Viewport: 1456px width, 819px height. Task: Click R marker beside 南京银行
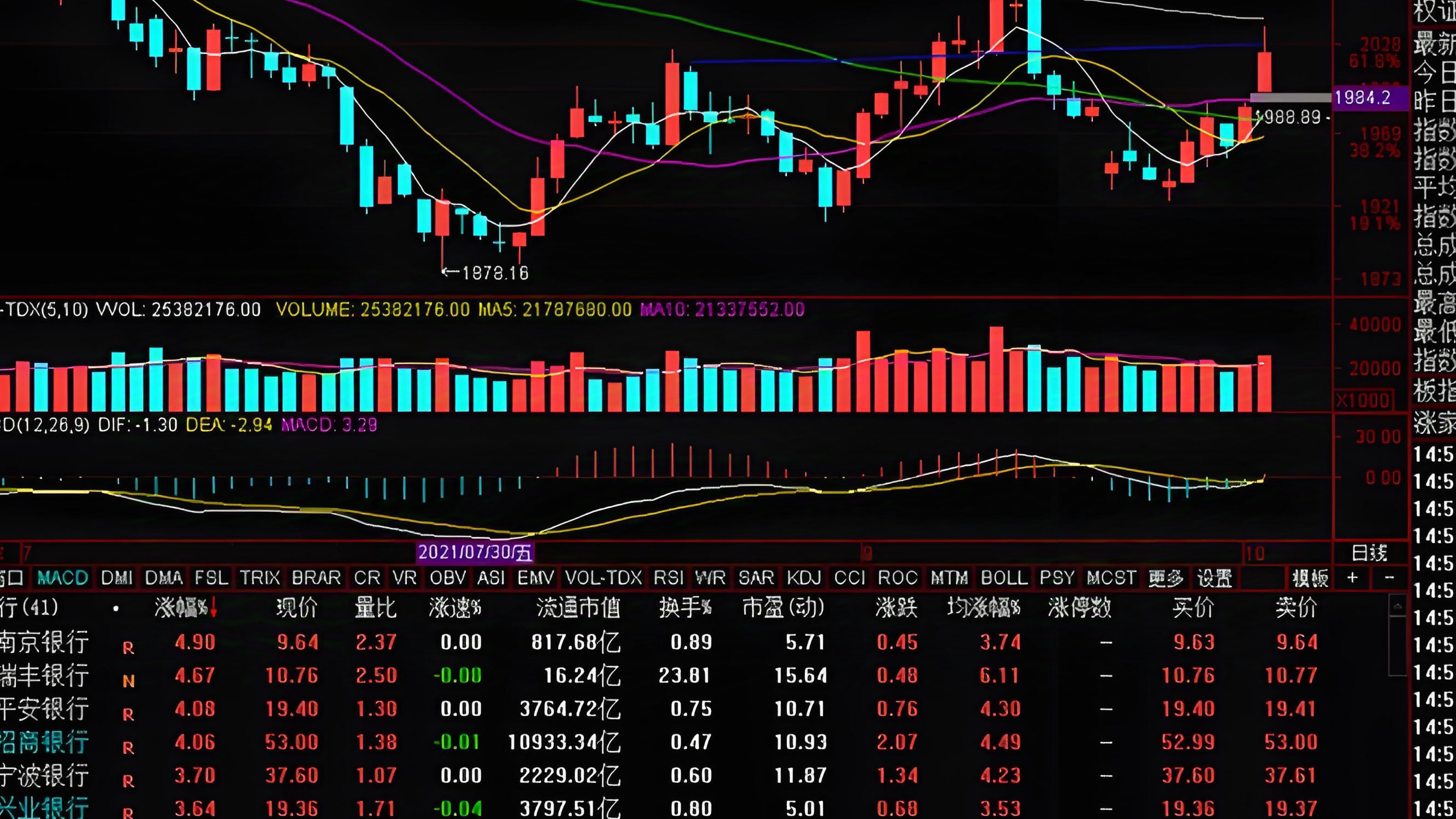tap(128, 648)
